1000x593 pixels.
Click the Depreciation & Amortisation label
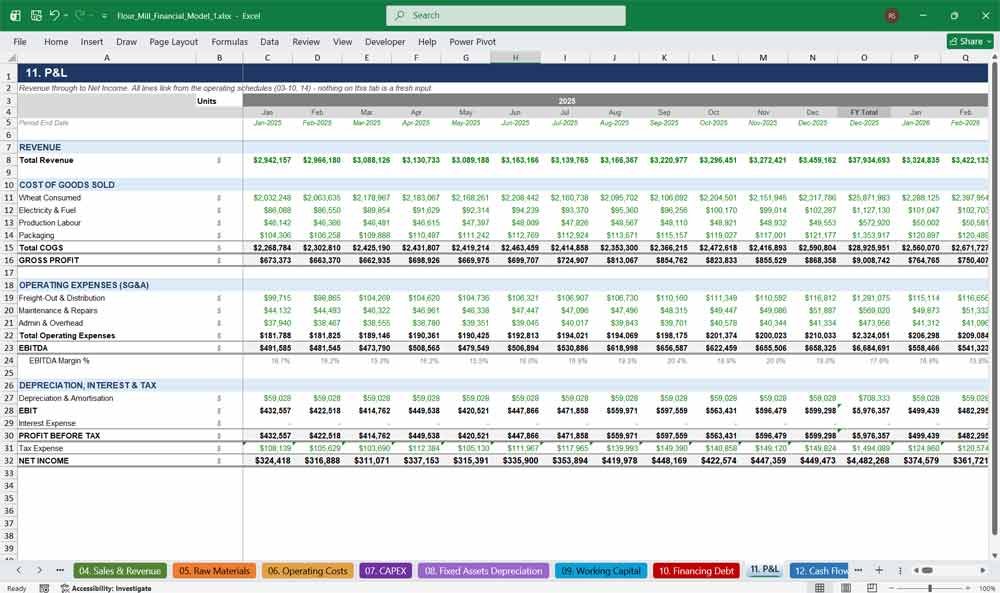click(66, 398)
